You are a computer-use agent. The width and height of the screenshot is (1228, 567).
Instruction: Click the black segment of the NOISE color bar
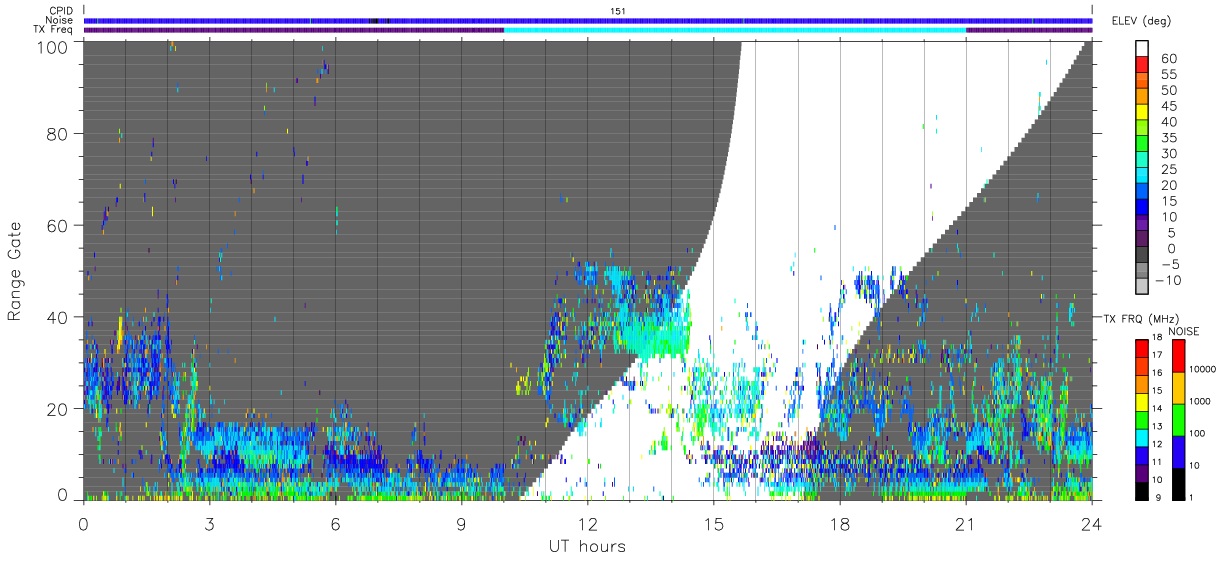pos(1179,484)
